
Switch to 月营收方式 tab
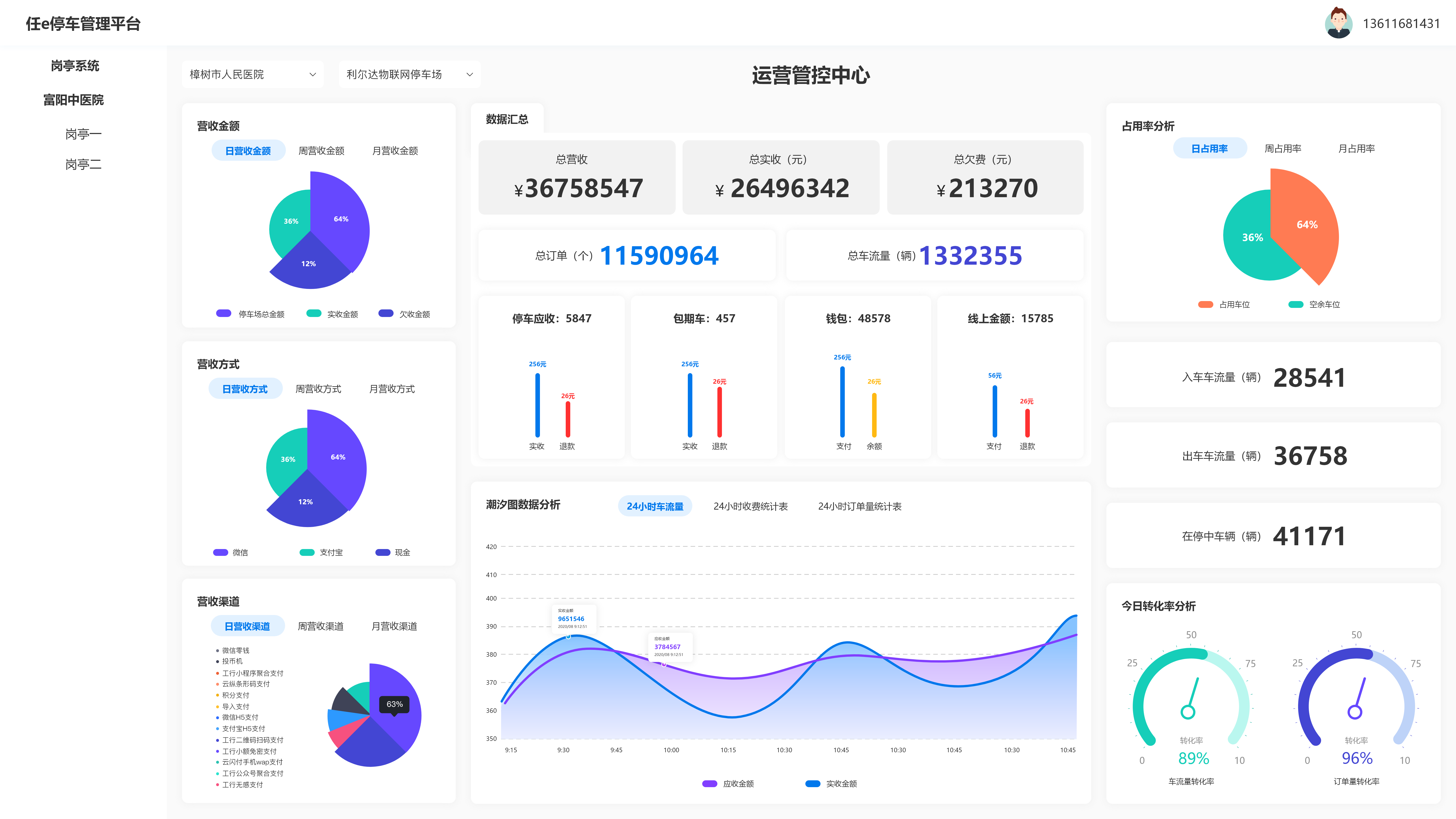pos(392,389)
